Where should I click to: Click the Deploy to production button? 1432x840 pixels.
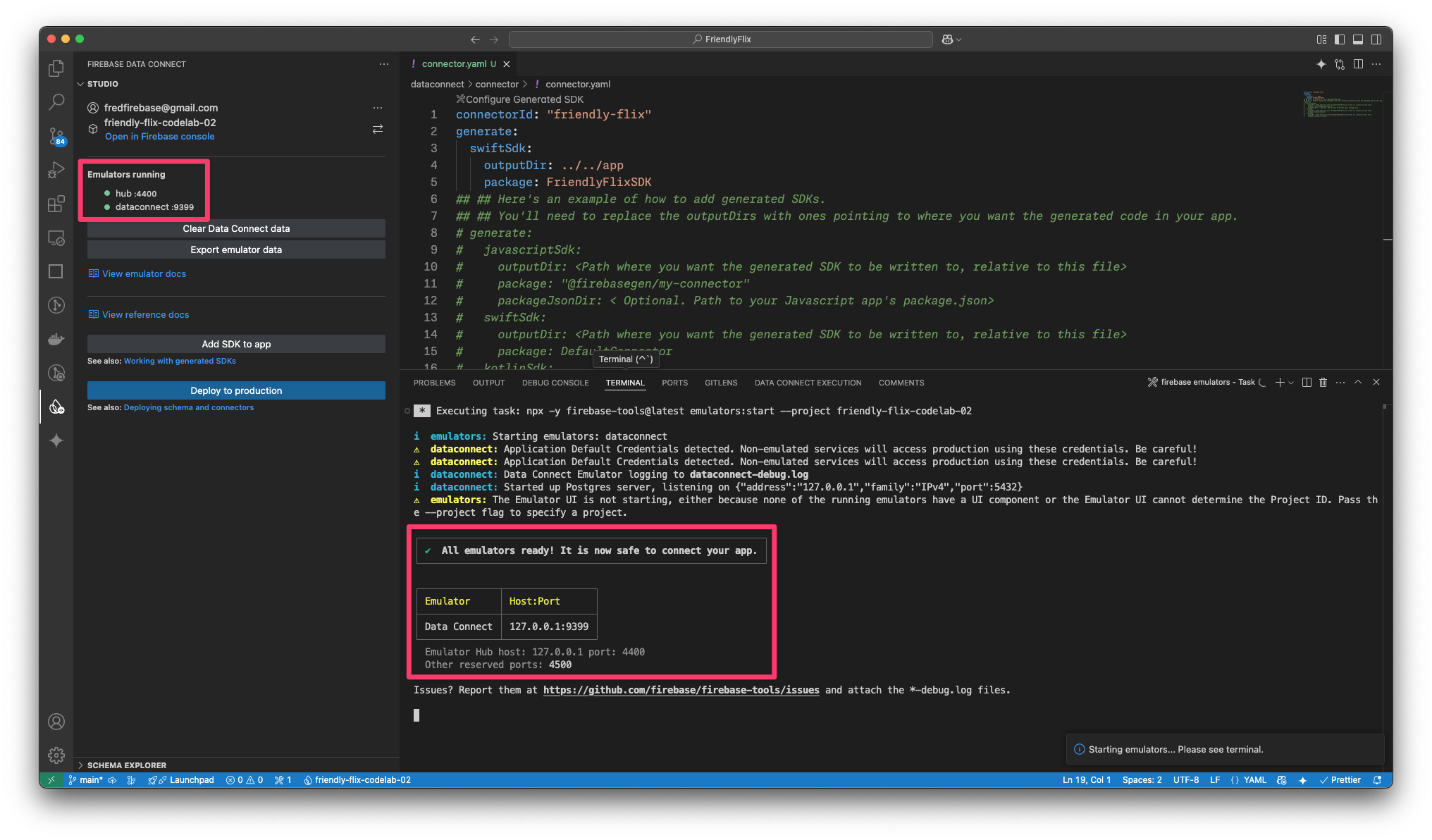pyautogui.click(x=236, y=390)
